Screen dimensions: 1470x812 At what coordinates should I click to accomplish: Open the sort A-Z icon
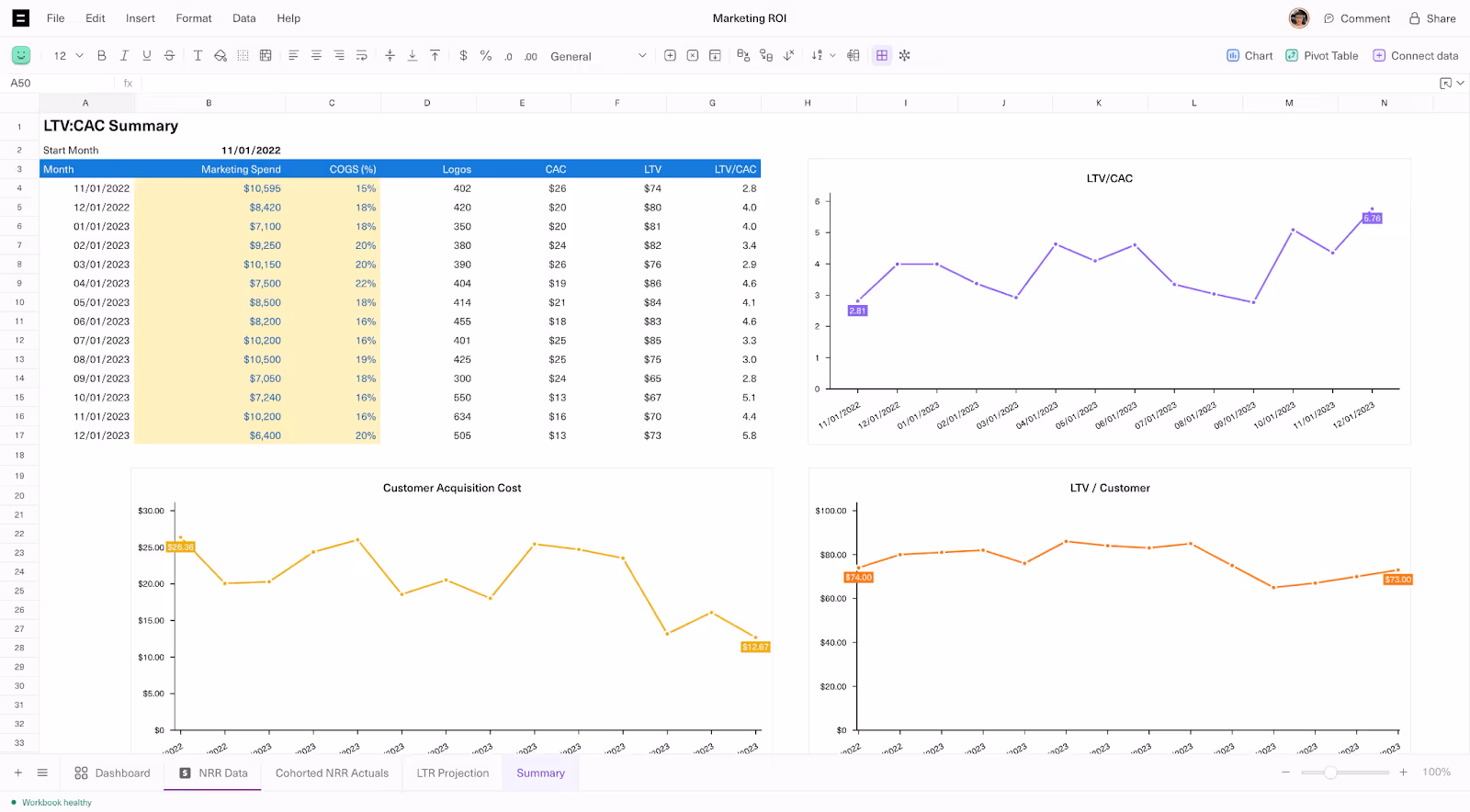(817, 56)
